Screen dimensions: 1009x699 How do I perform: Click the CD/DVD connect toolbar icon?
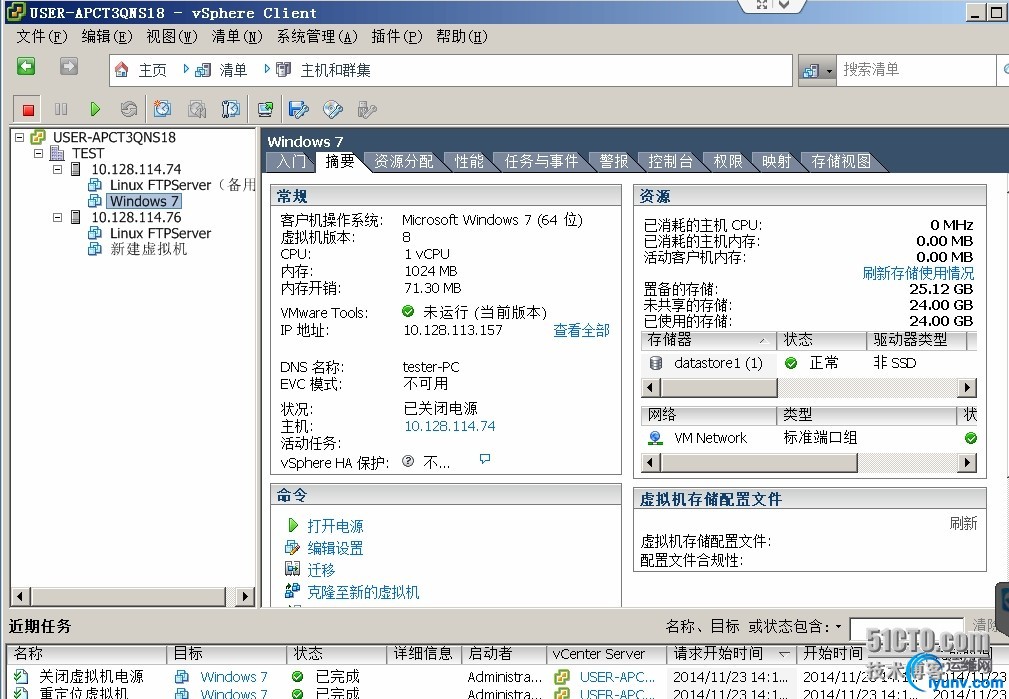333,109
